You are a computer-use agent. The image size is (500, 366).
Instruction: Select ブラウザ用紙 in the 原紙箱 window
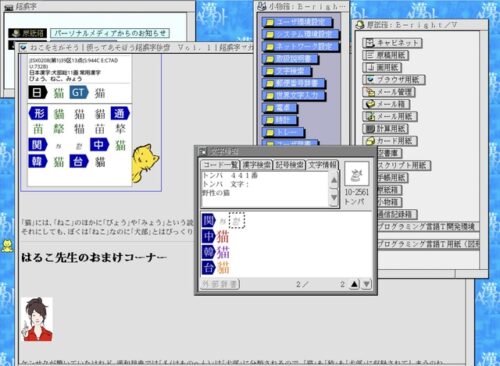394,80
